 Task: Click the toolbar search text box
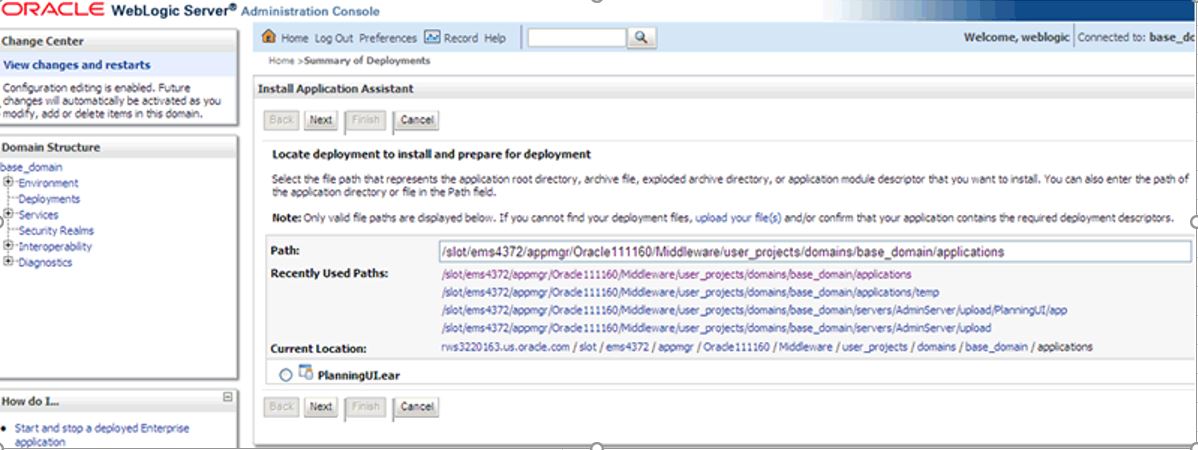[x=577, y=37]
